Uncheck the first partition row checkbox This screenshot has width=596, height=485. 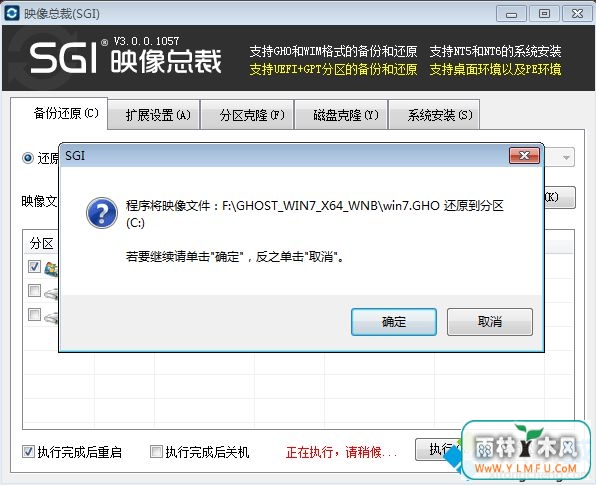(x=34, y=266)
